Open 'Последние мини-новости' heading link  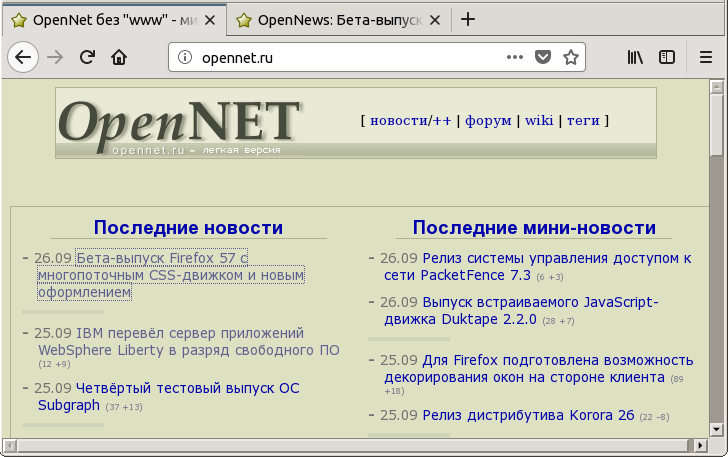pos(534,228)
